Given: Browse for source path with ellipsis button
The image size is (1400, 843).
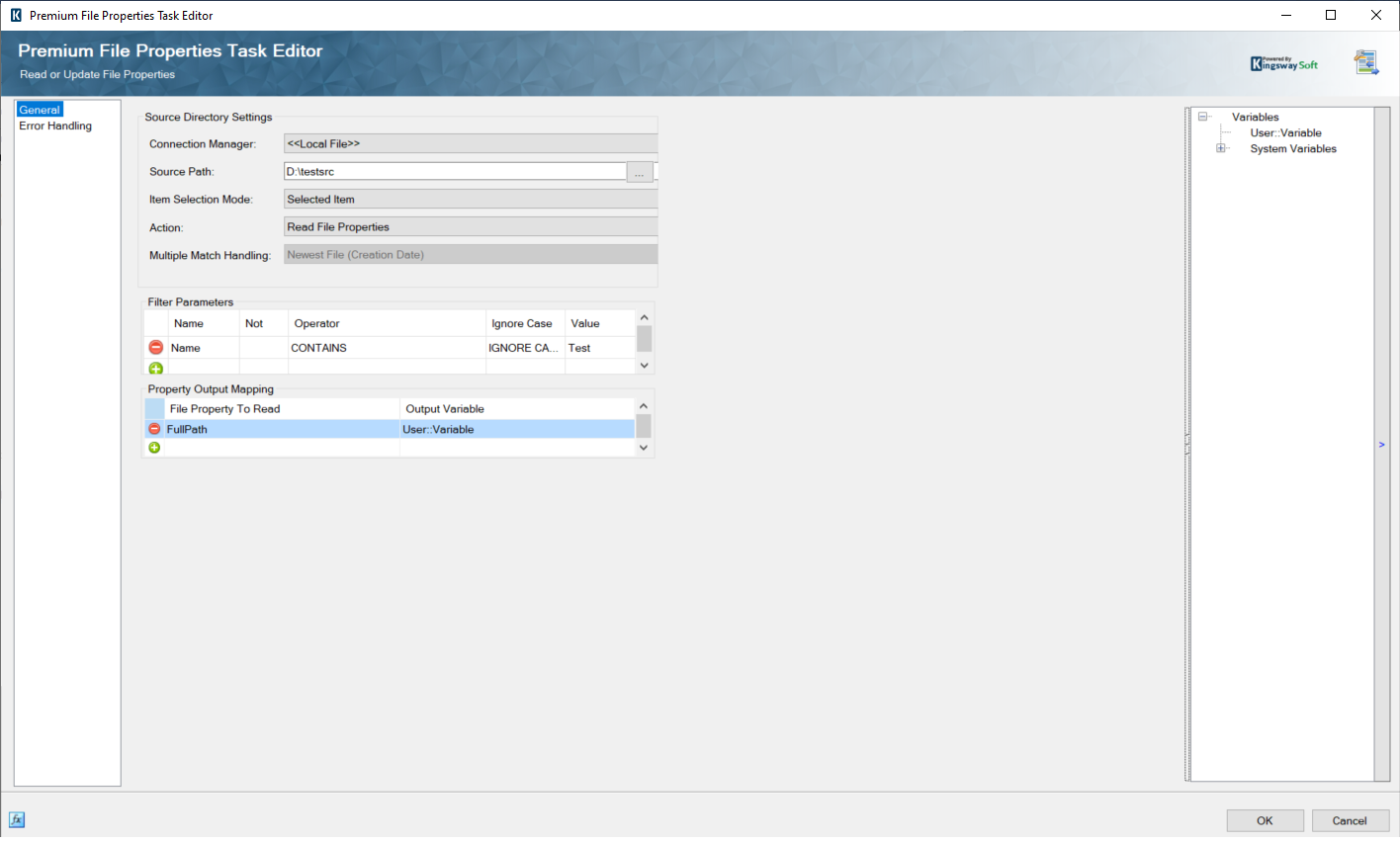Looking at the screenshot, I should (640, 172).
